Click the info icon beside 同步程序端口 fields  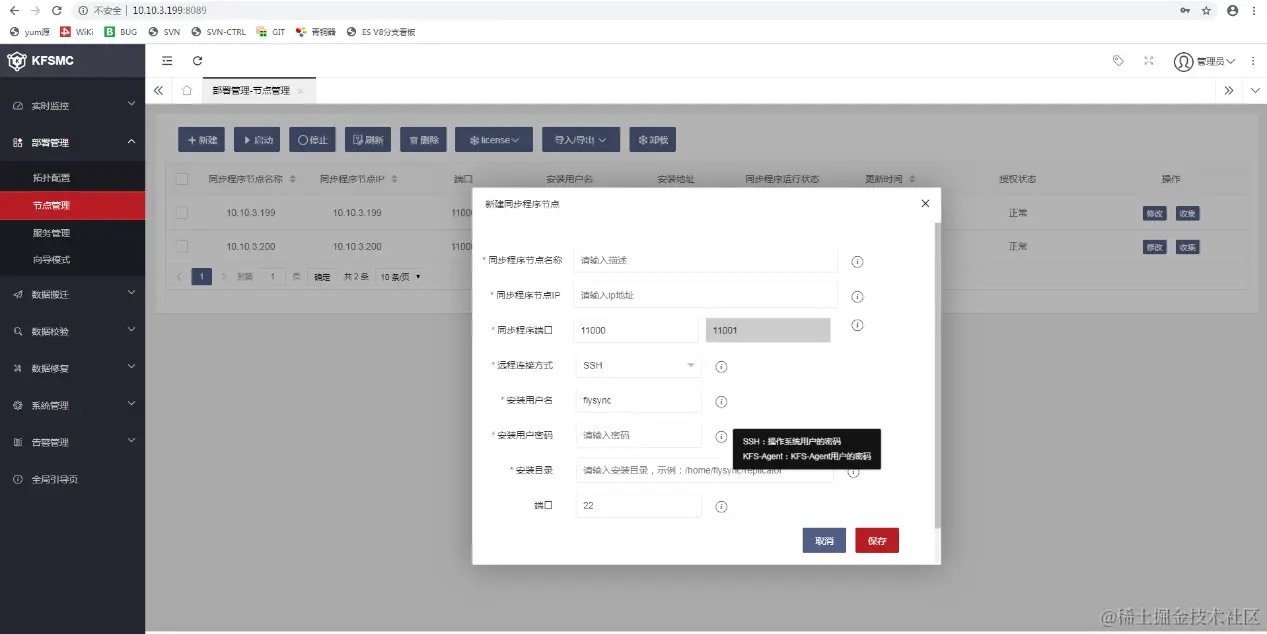click(857, 325)
